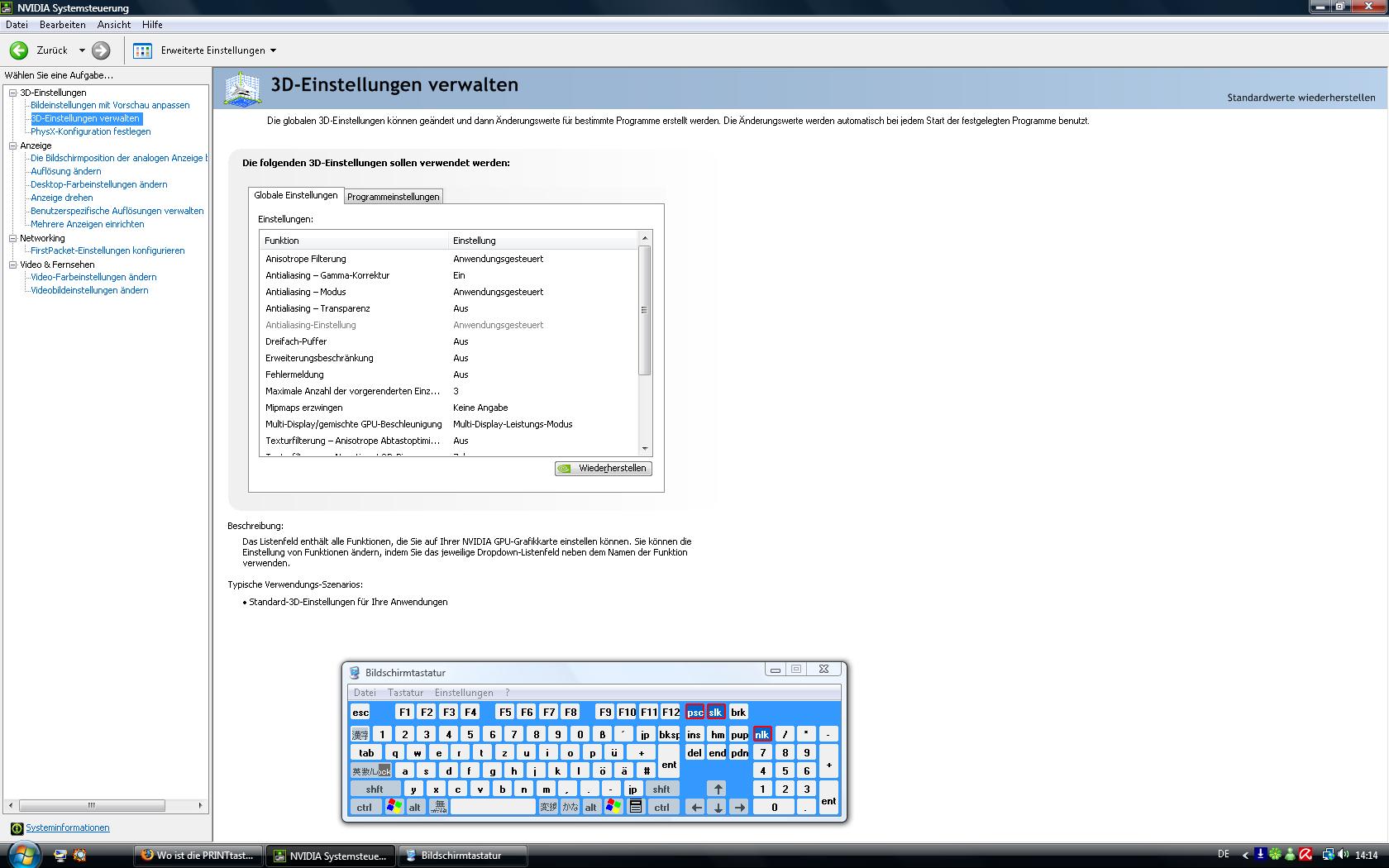The image size is (1389, 868).
Task: Click the DE language indicator
Action: 1224,855
